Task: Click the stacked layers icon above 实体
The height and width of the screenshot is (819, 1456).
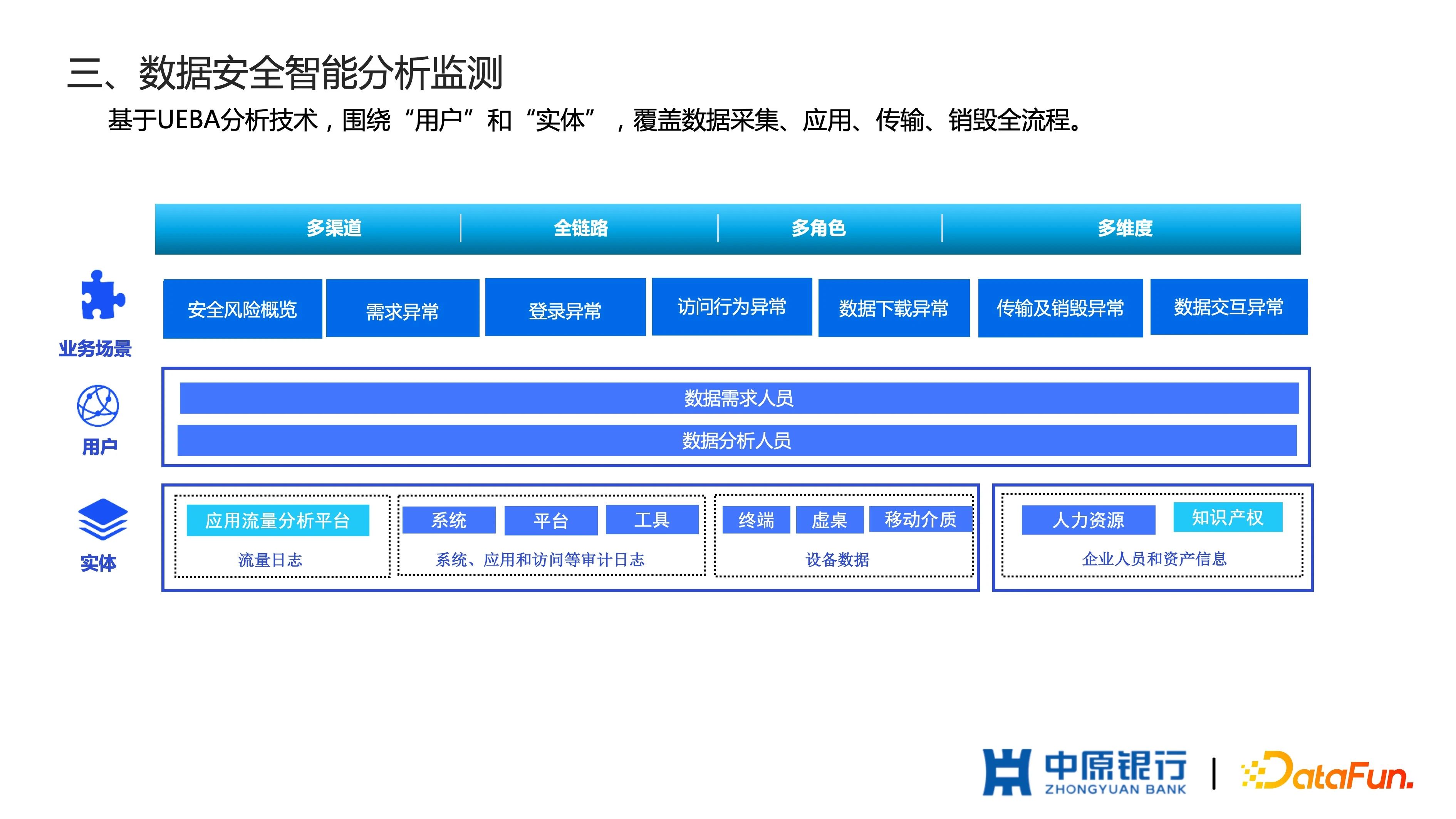Action: (103, 519)
